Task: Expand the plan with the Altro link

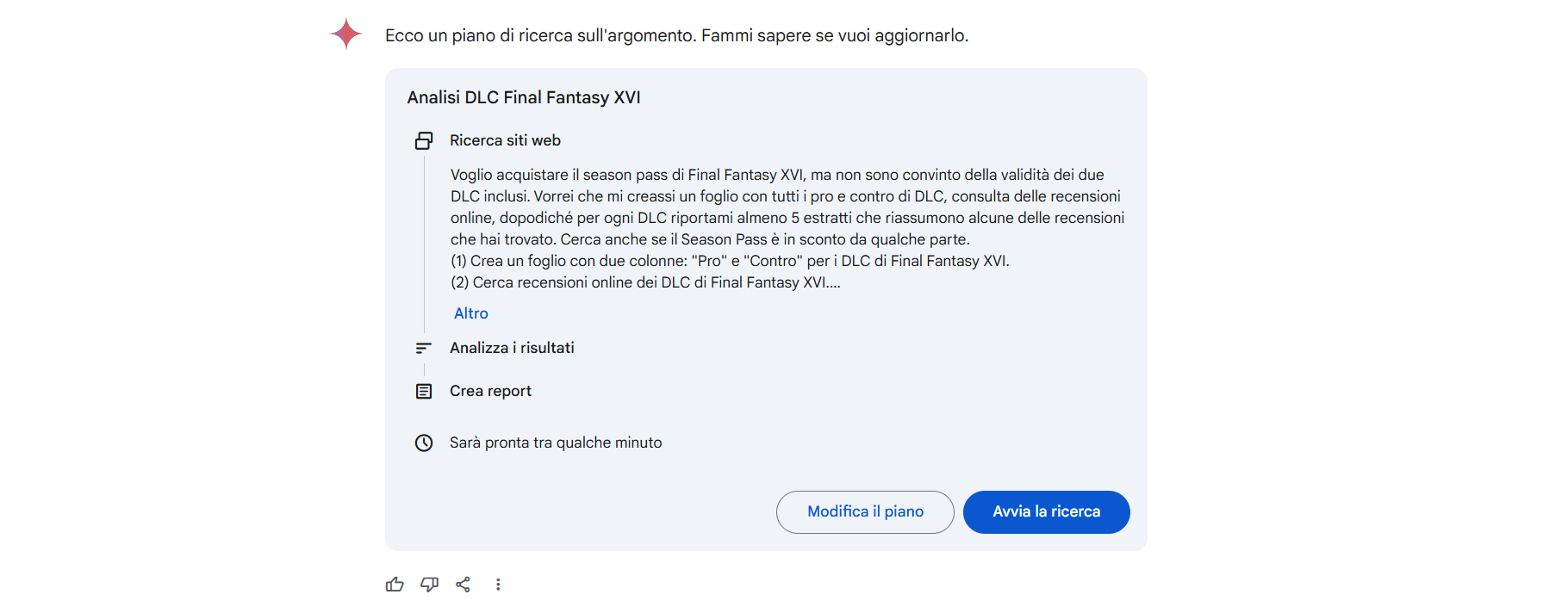Action: [x=471, y=313]
